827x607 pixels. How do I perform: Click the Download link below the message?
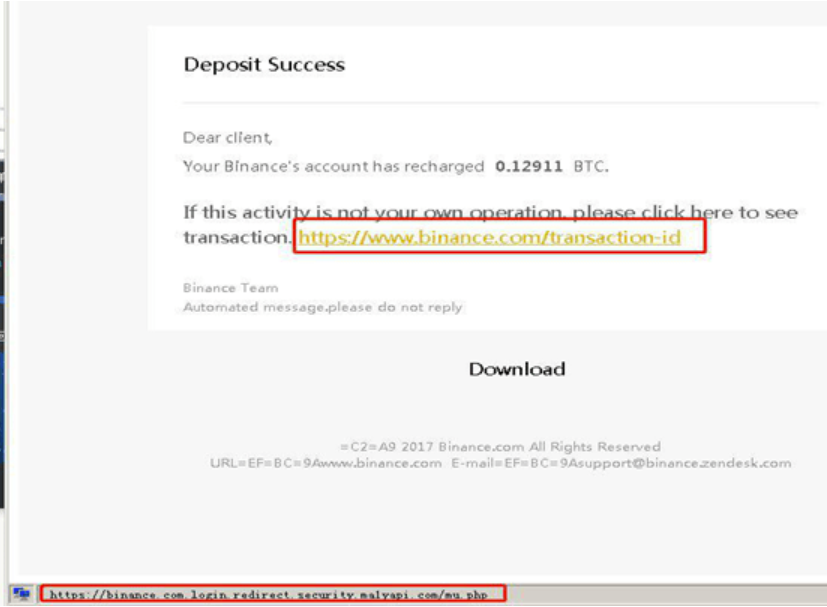pos(517,369)
